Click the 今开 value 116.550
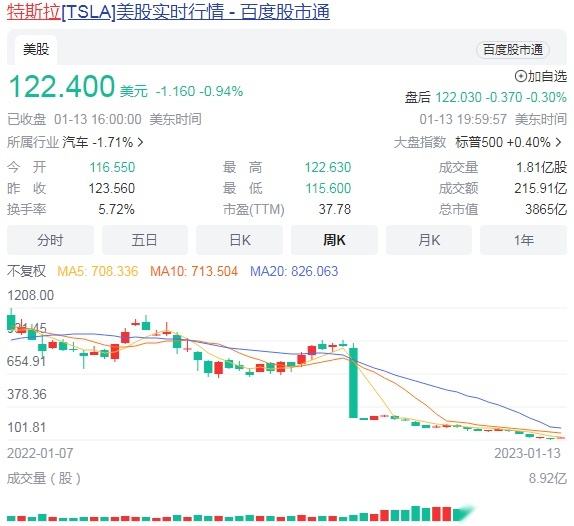The image size is (574, 526). pyautogui.click(x=112, y=167)
